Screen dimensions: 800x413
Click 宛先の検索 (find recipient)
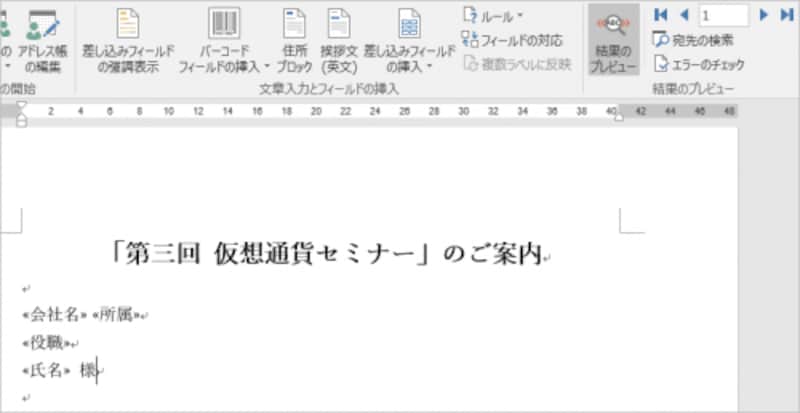693,39
